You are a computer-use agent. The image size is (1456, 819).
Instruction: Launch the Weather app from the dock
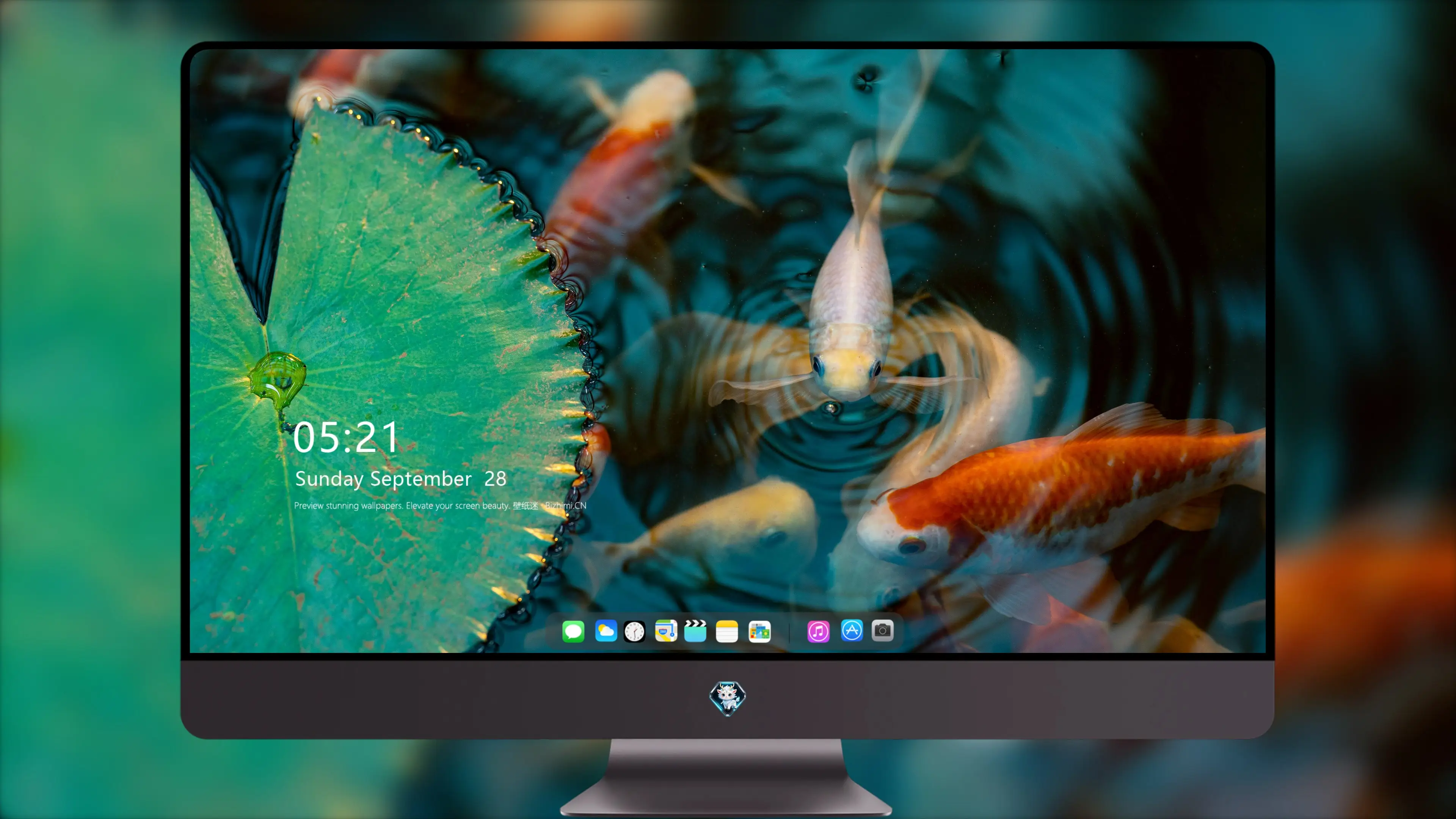pos(606,631)
